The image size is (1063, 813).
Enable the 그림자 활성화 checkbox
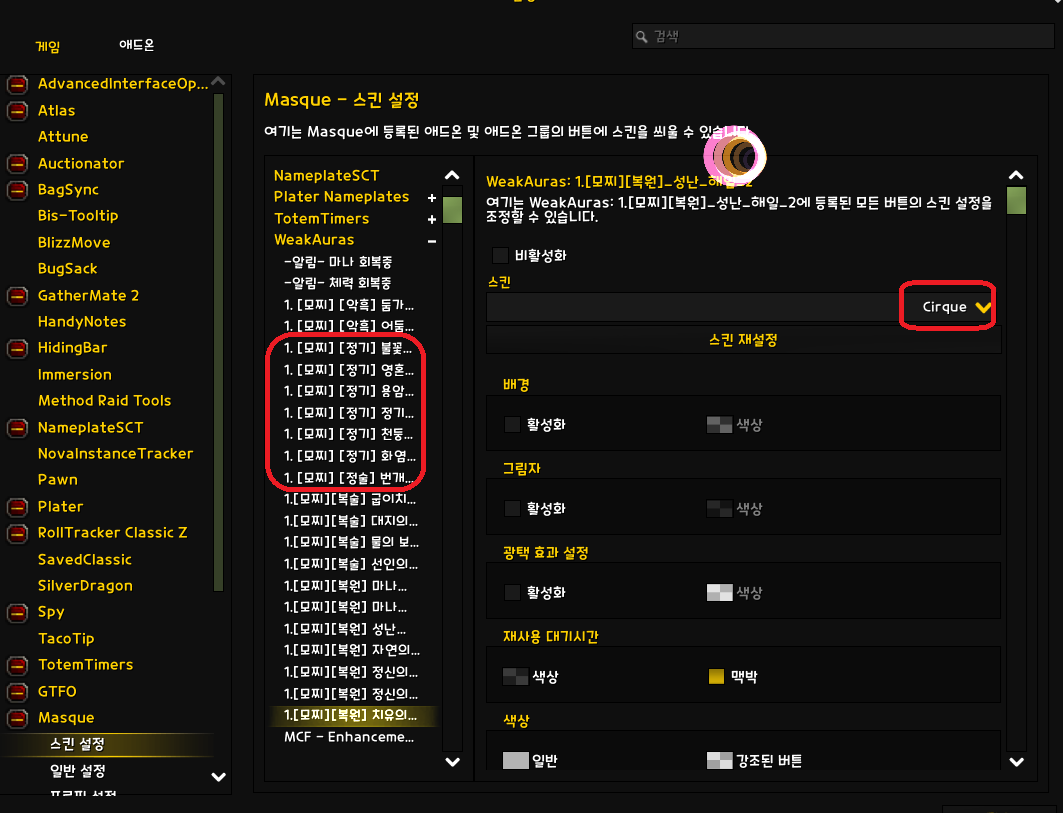[513, 509]
